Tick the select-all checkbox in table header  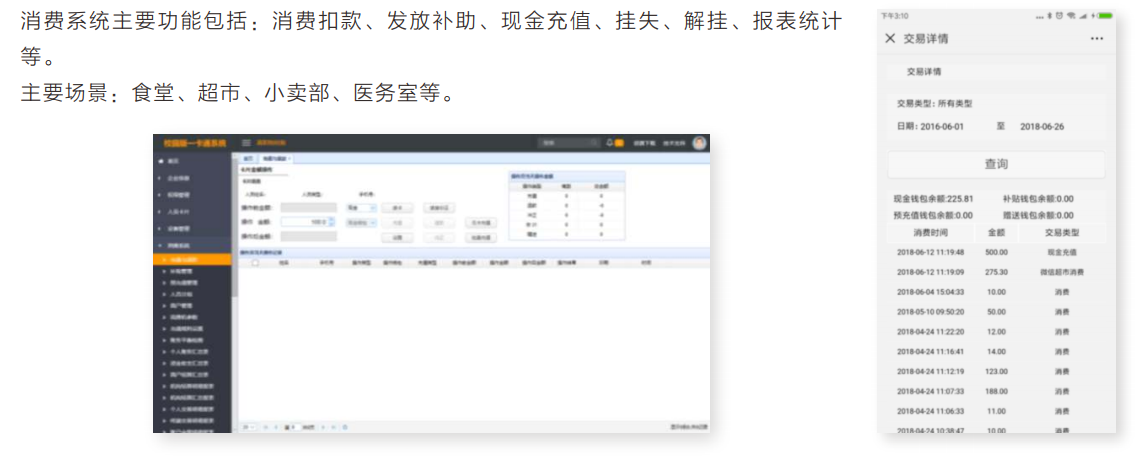256,264
